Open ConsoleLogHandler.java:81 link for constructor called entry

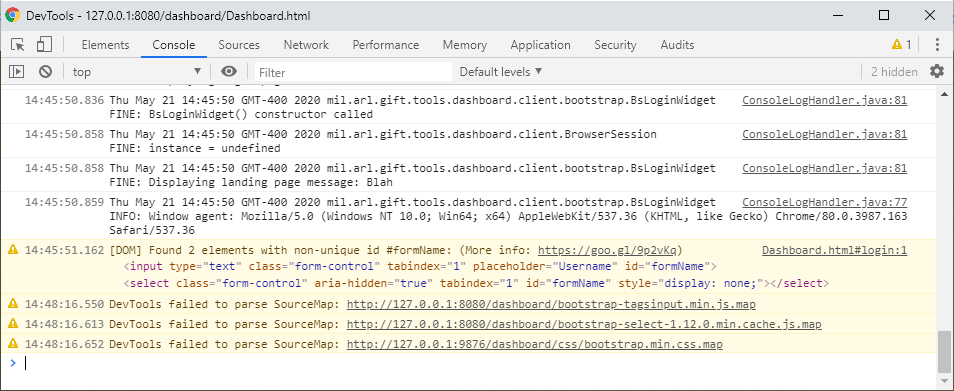pyautogui.click(x=824, y=100)
